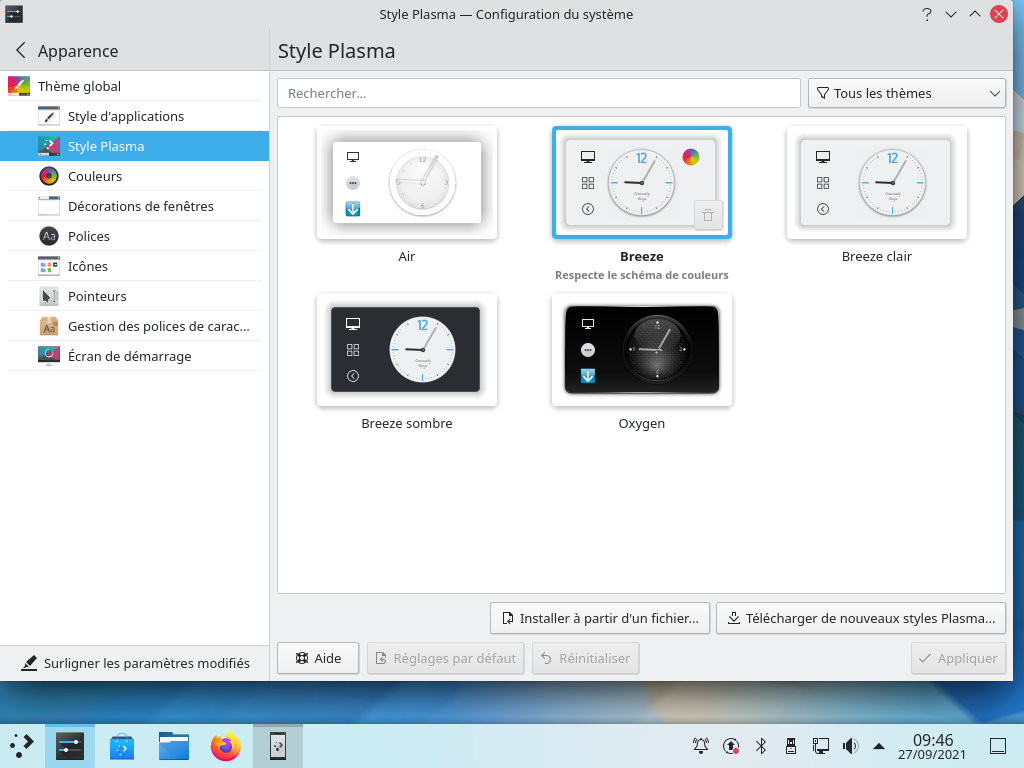Launch Firefox from the taskbar
The height and width of the screenshot is (768, 1024).
pyautogui.click(x=226, y=746)
